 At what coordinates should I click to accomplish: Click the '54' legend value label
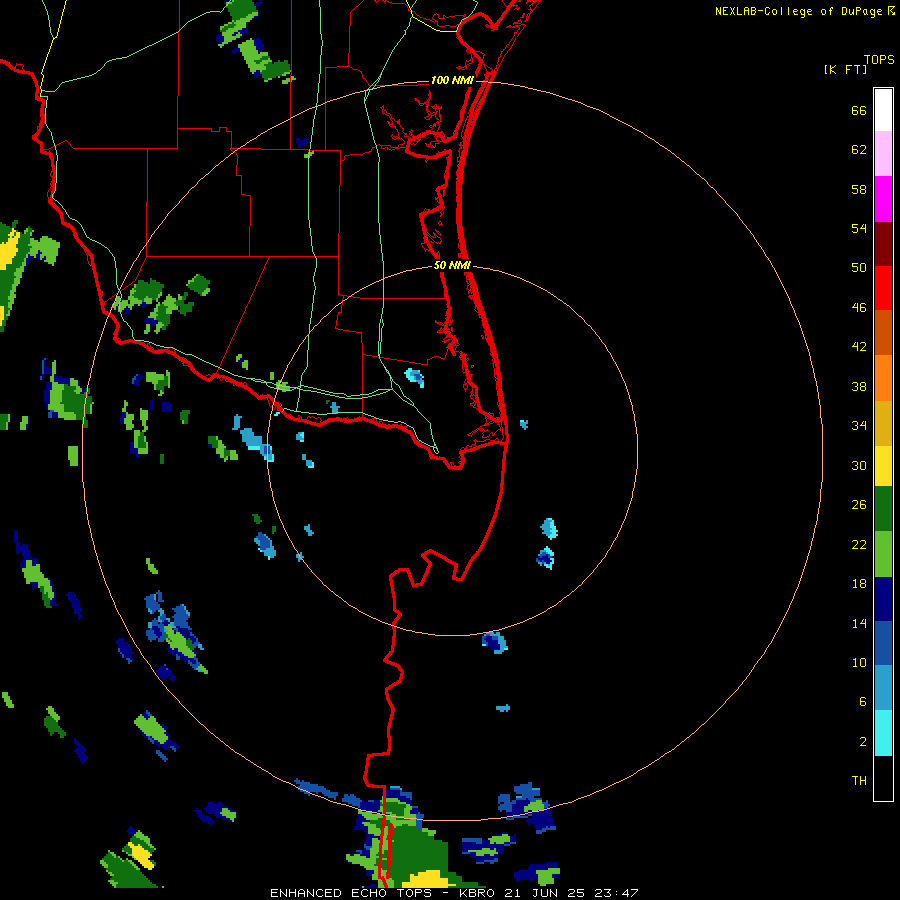click(859, 228)
